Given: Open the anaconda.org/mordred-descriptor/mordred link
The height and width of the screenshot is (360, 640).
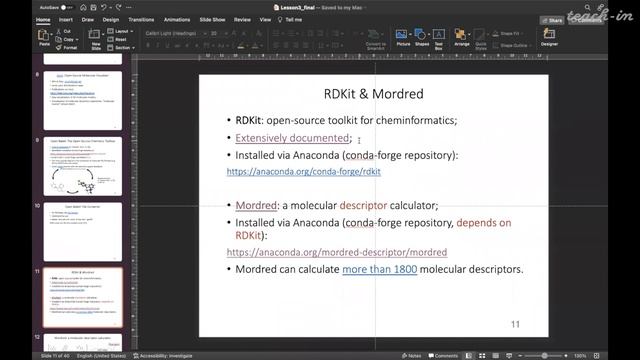Looking at the screenshot, I should [x=337, y=252].
